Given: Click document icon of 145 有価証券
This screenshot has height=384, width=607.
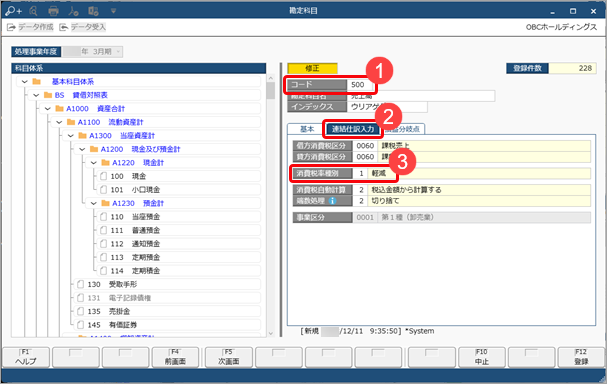Looking at the screenshot, I should click(81, 325).
